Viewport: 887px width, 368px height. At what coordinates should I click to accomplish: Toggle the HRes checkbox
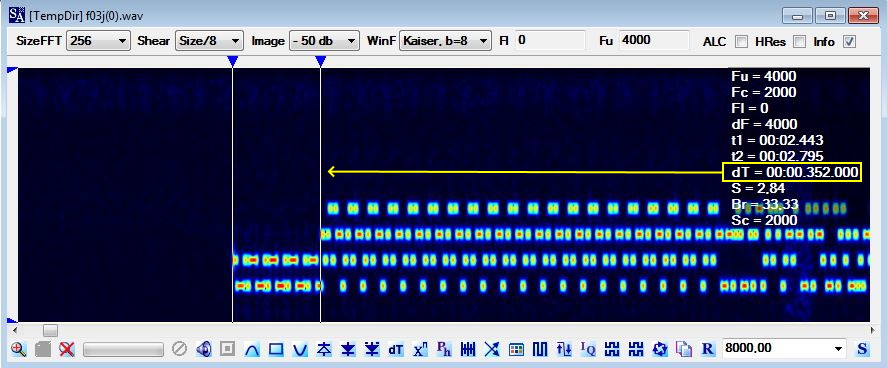click(x=799, y=41)
